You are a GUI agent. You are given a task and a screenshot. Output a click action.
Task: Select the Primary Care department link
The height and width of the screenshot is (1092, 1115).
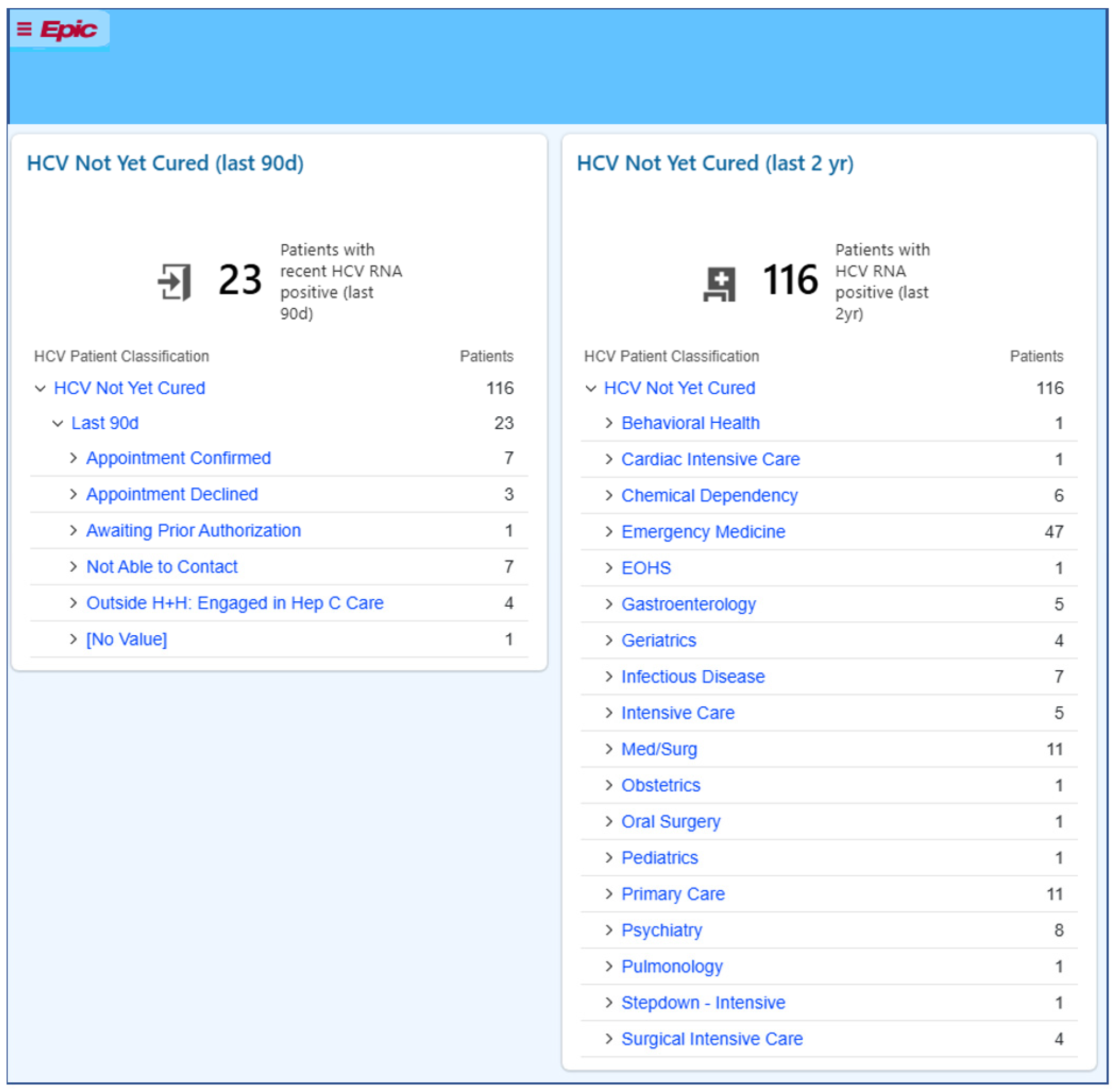point(673,895)
